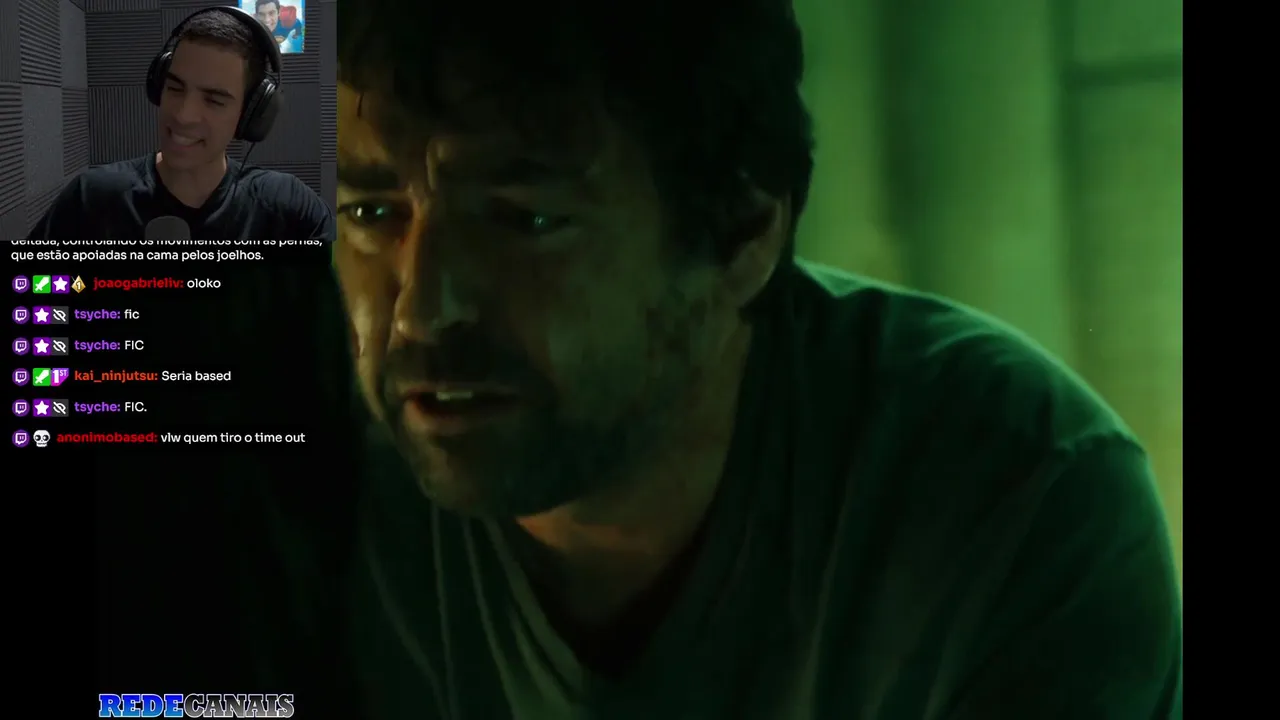The image size is (1280, 720).
Task: Click kai_ninjutsu's pink 1ST badge
Action: click(x=60, y=377)
